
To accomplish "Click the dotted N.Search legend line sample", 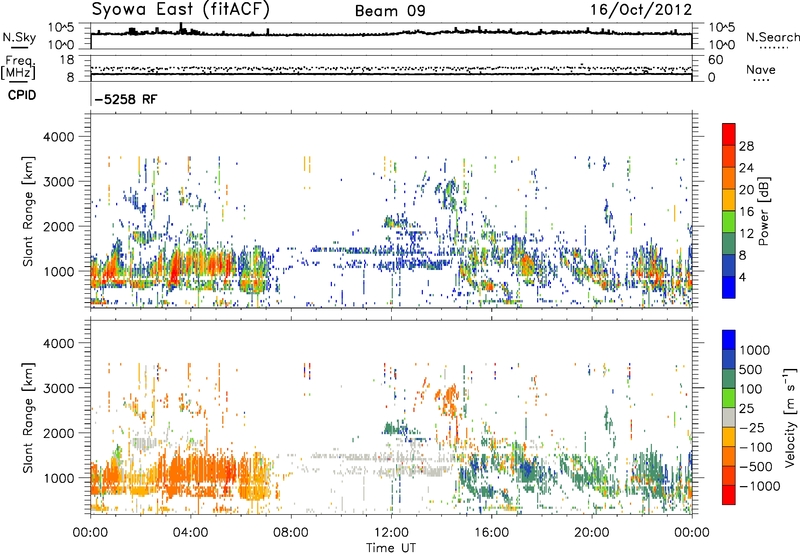I will click(773, 48).
